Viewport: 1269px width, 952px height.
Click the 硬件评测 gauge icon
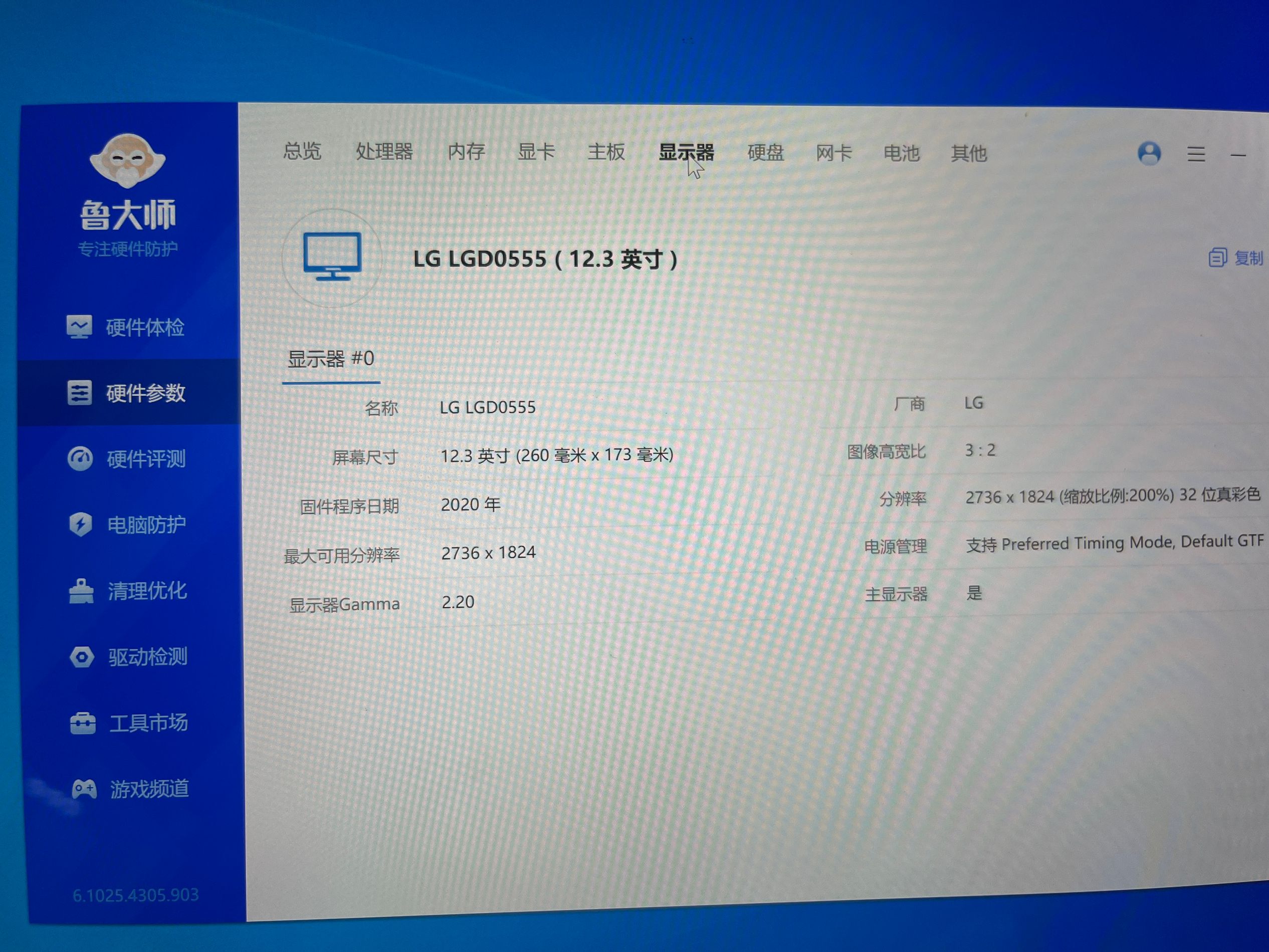(80, 459)
